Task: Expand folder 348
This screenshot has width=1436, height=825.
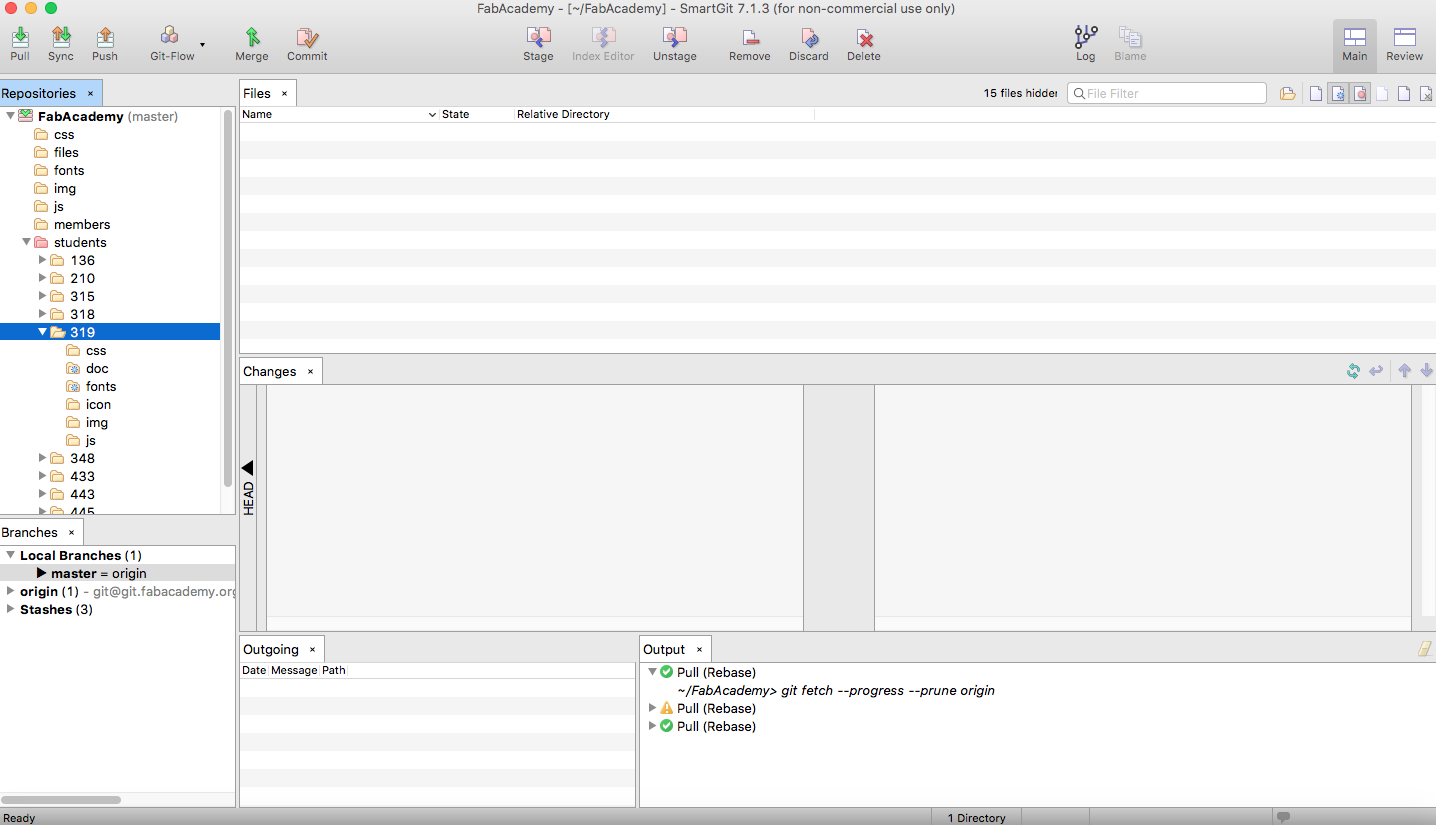Action: [x=43, y=458]
